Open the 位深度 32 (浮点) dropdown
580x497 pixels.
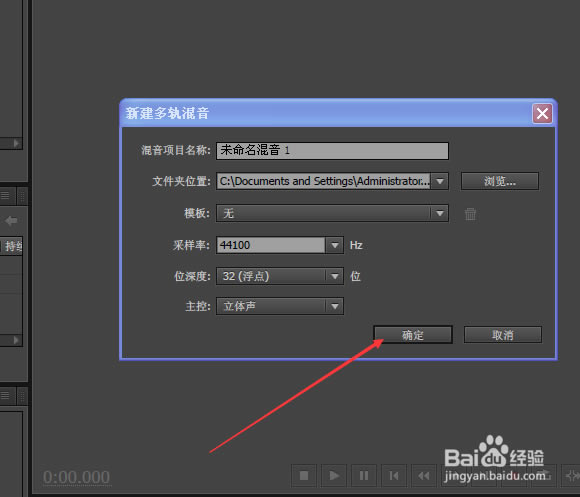[x=280, y=276]
